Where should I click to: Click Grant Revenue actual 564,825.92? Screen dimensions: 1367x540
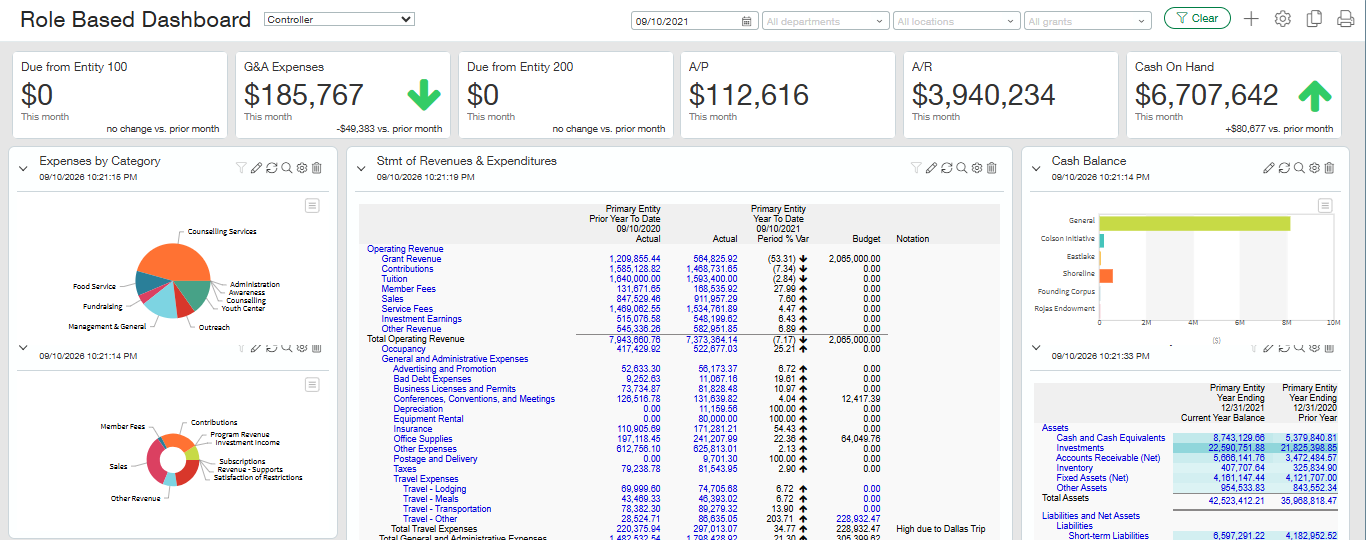pyautogui.click(x=711, y=259)
